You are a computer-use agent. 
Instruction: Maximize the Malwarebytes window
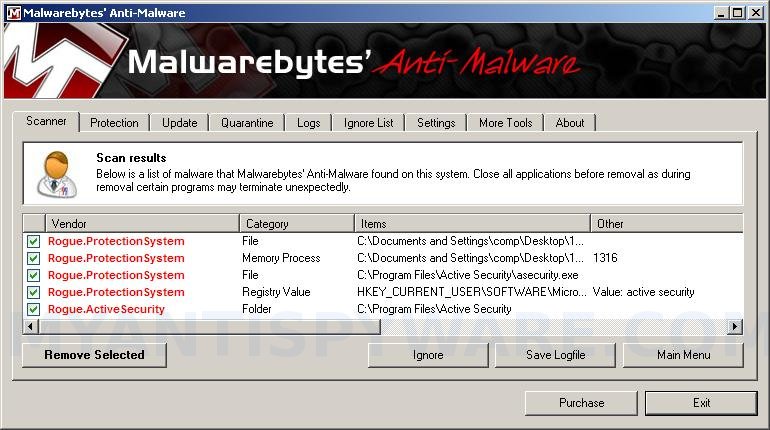[737, 13]
